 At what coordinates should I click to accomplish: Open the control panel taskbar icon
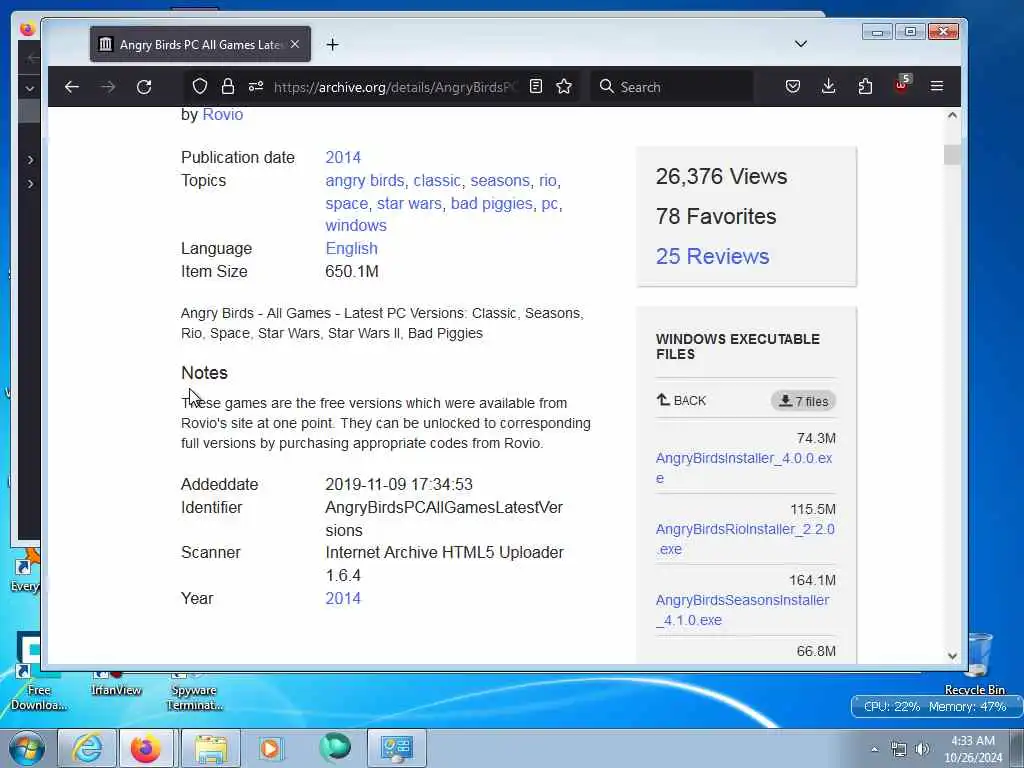pos(396,748)
